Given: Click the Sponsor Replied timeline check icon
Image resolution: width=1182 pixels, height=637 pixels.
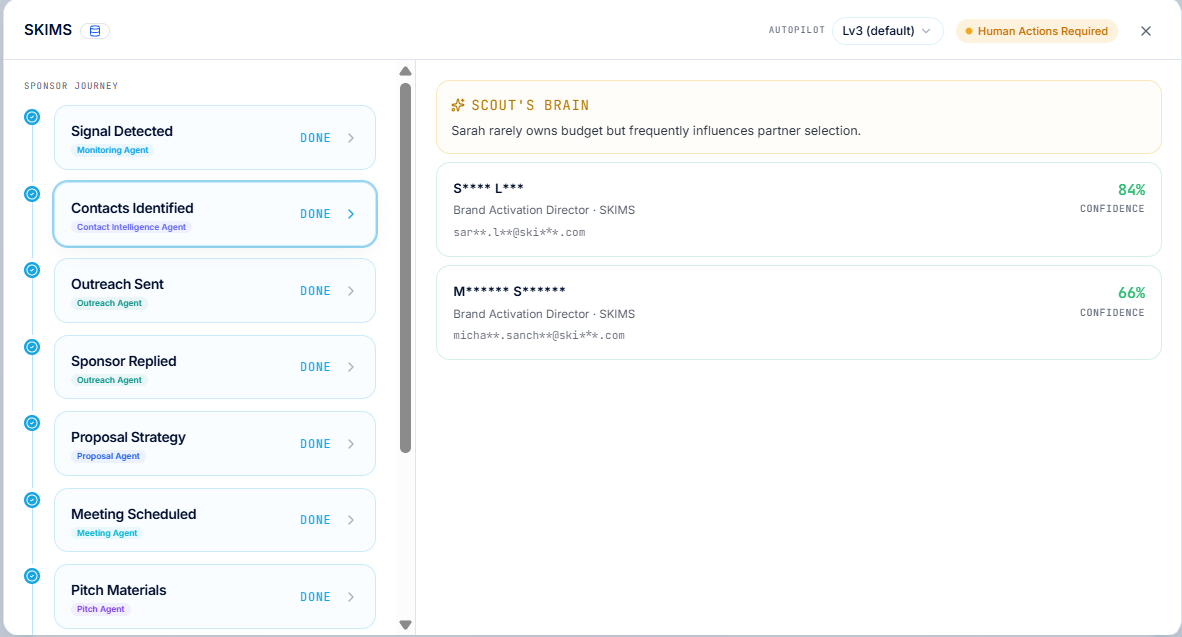Looking at the screenshot, I should (x=32, y=347).
